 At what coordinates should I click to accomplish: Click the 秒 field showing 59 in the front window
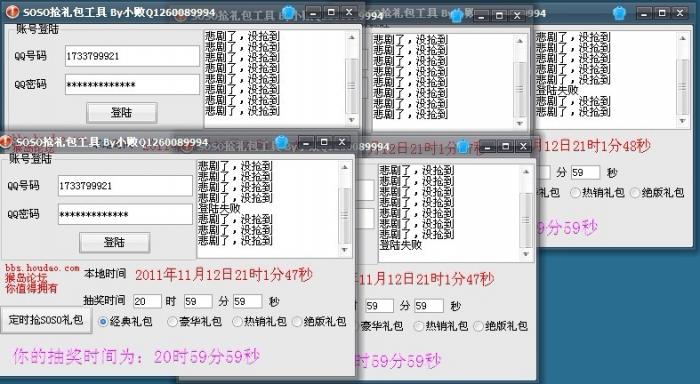(x=248, y=301)
